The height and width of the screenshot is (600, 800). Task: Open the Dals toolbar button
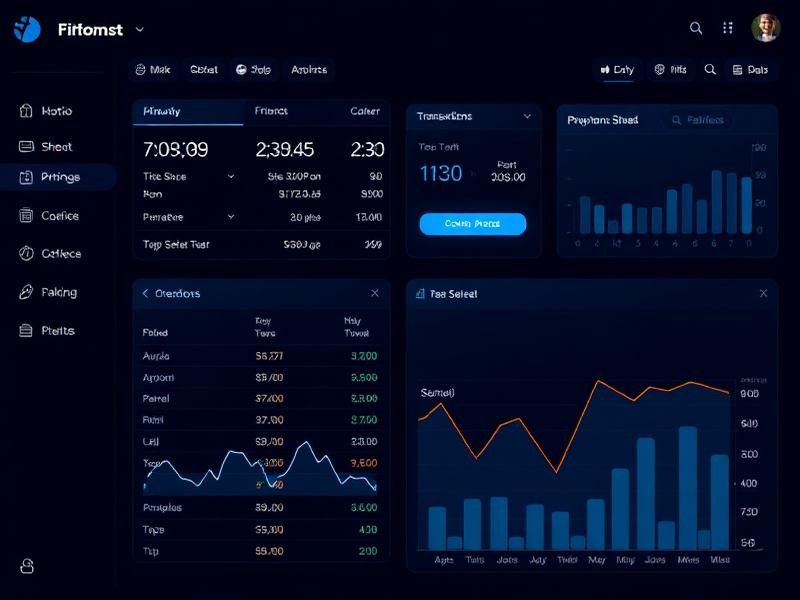coord(750,70)
